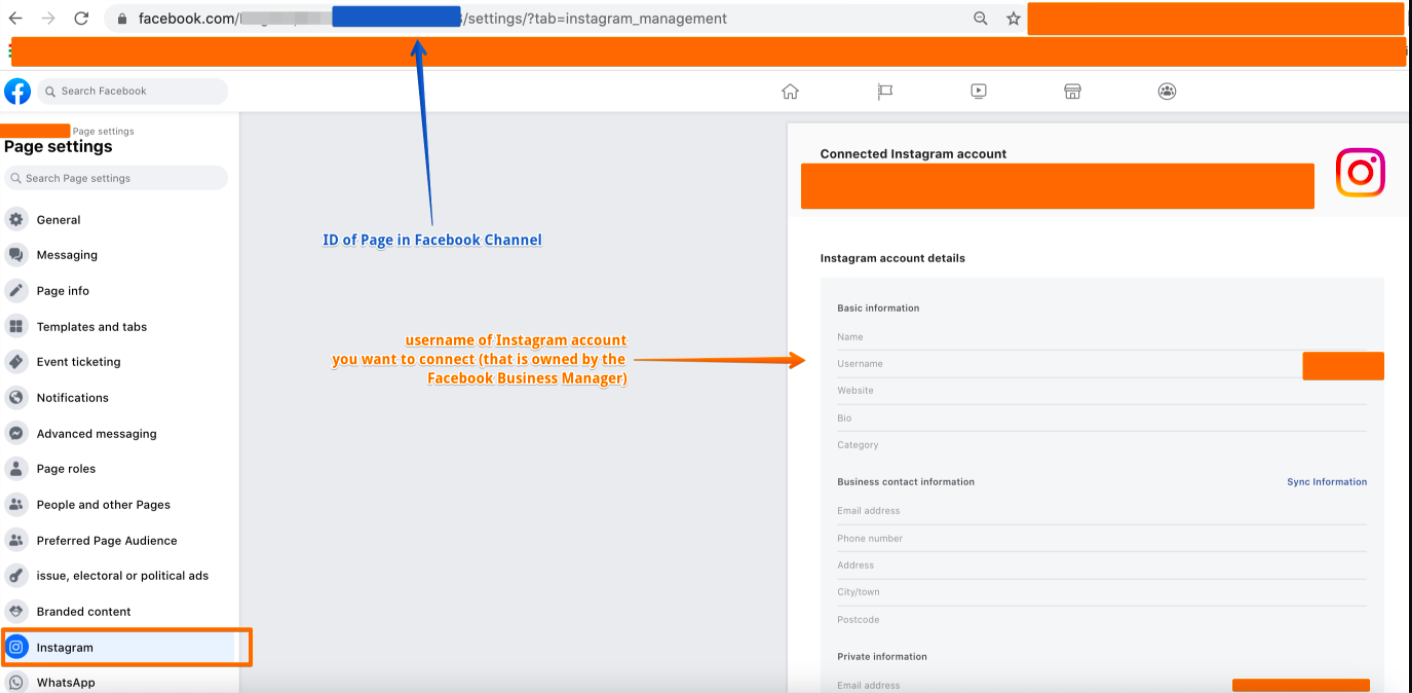Click the padlock site info icon
The height and width of the screenshot is (693, 1412).
coord(121,18)
